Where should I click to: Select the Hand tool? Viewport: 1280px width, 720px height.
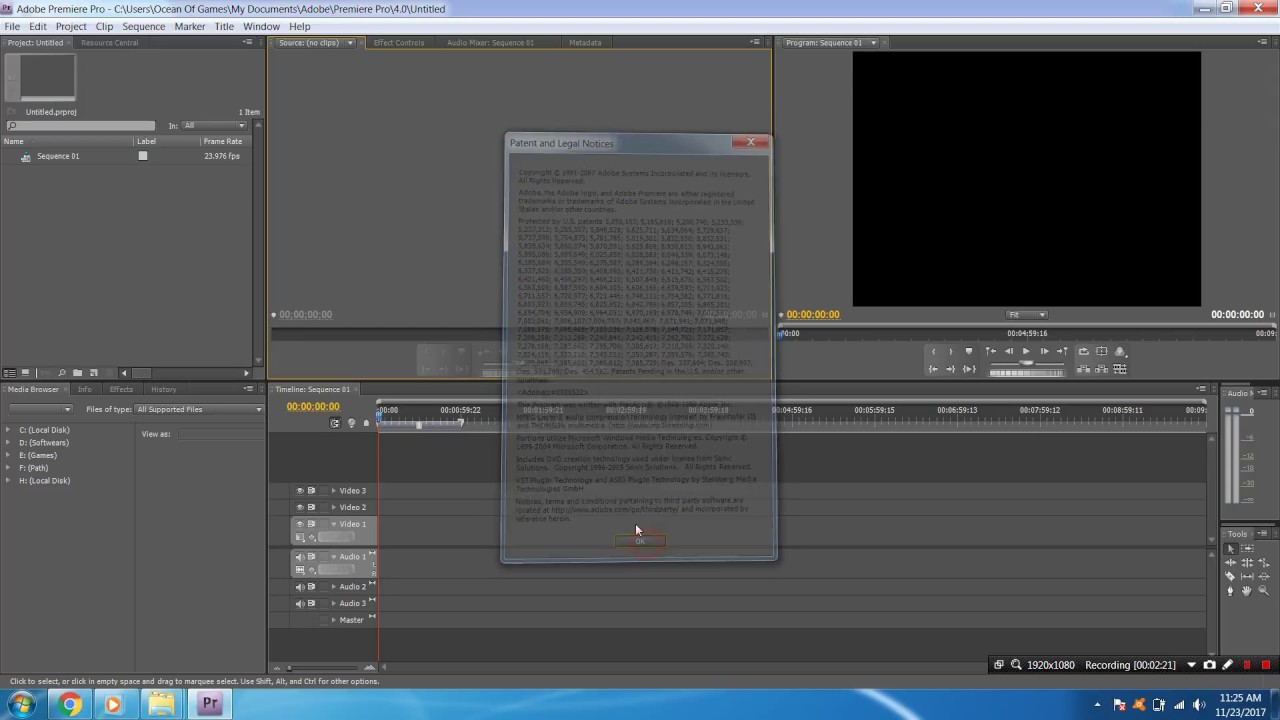click(1247, 591)
